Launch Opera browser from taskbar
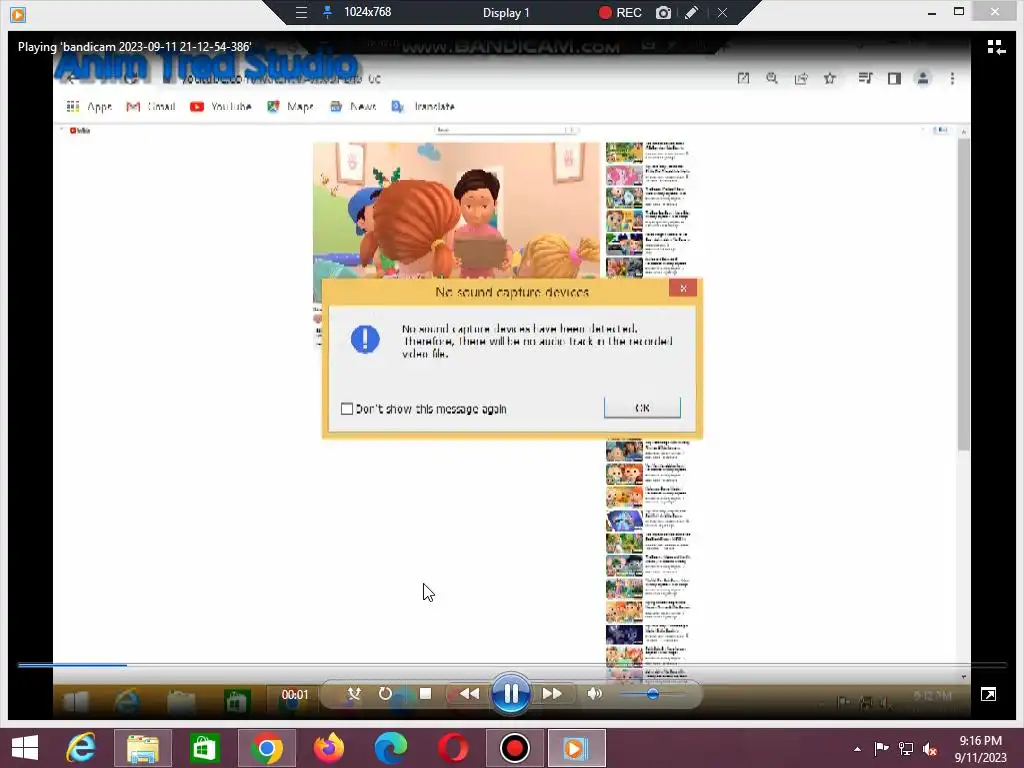1024x768 pixels. point(453,748)
